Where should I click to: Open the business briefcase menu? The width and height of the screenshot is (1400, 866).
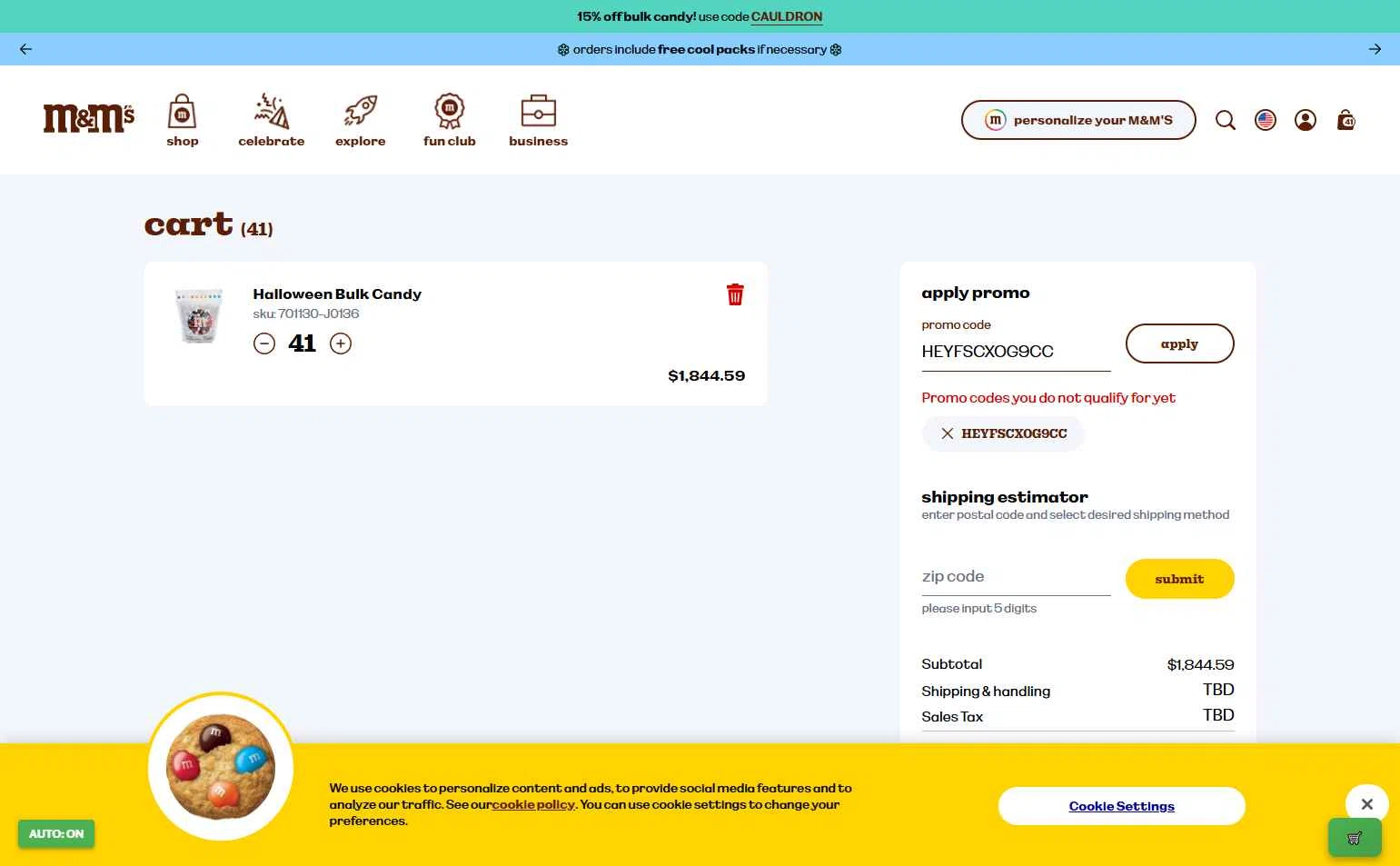[538, 120]
